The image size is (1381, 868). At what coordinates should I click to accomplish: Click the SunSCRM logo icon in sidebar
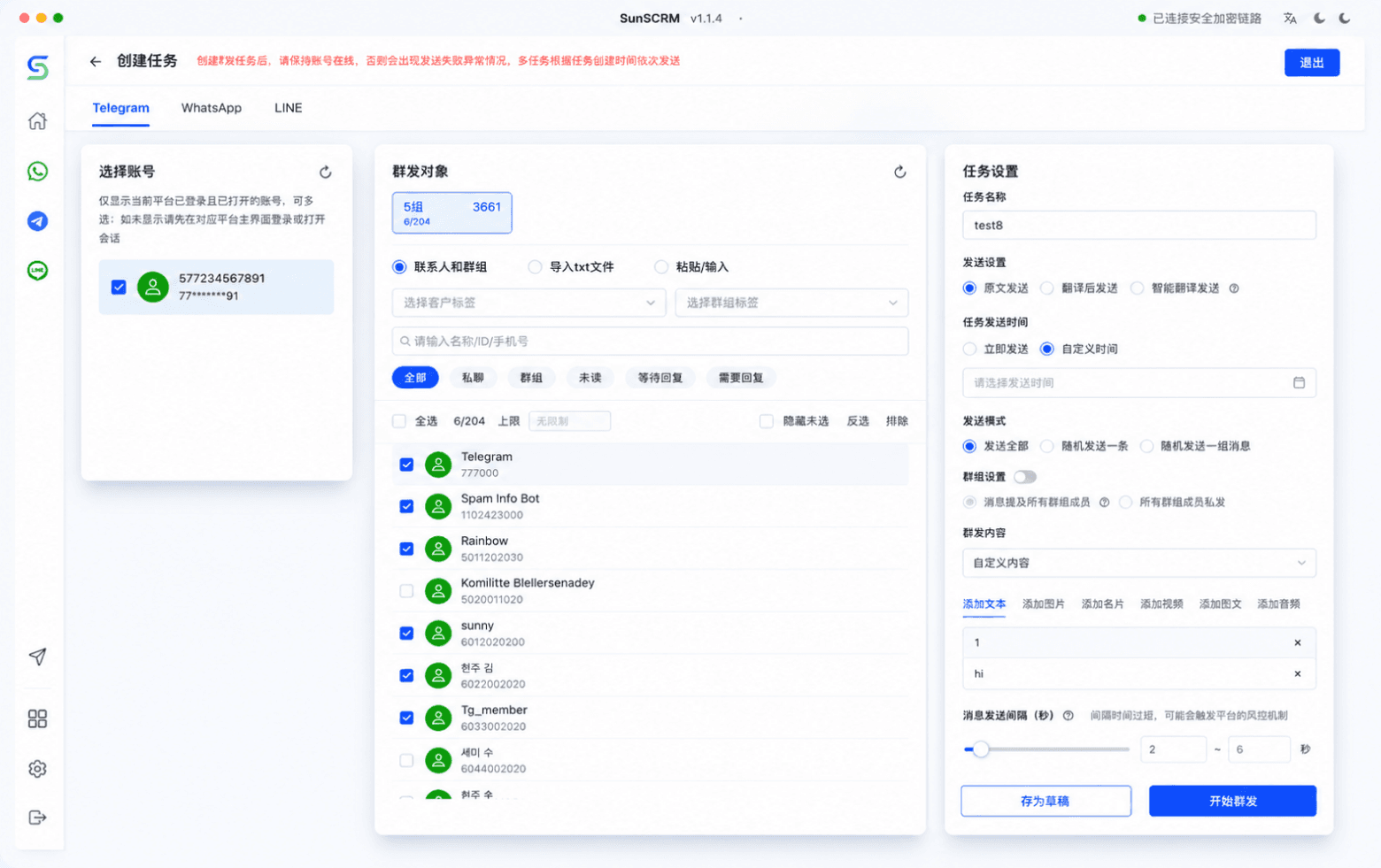[x=37, y=67]
